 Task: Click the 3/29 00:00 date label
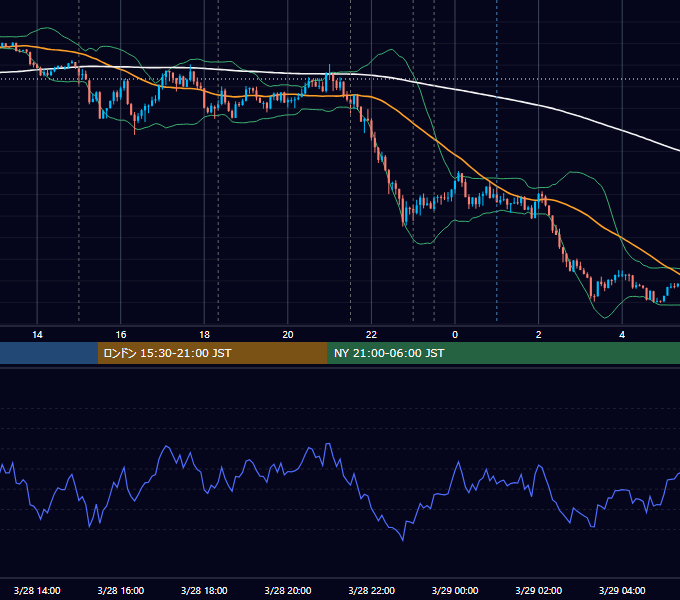[455, 590]
